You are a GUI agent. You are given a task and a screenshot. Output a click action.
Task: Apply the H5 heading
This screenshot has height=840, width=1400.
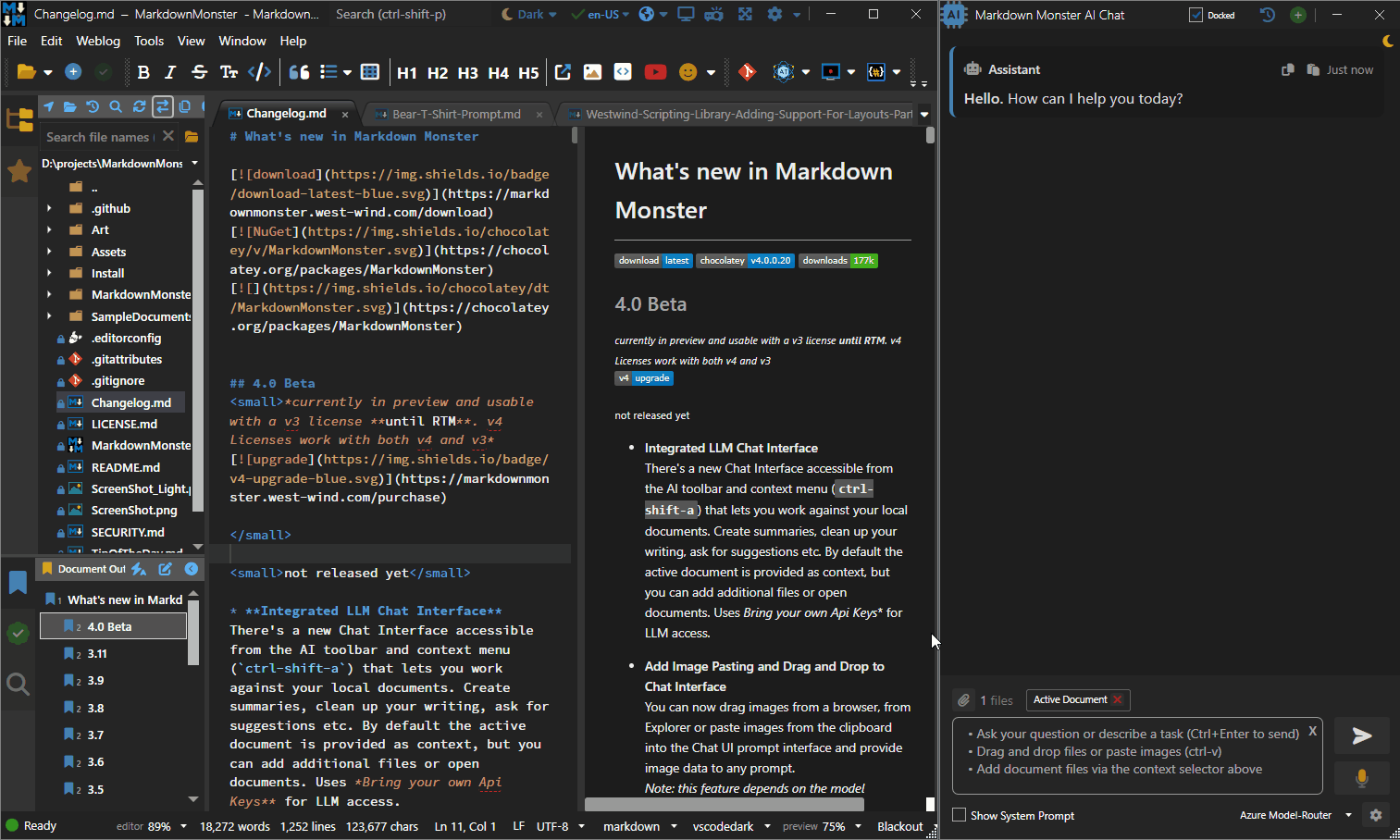(x=528, y=73)
